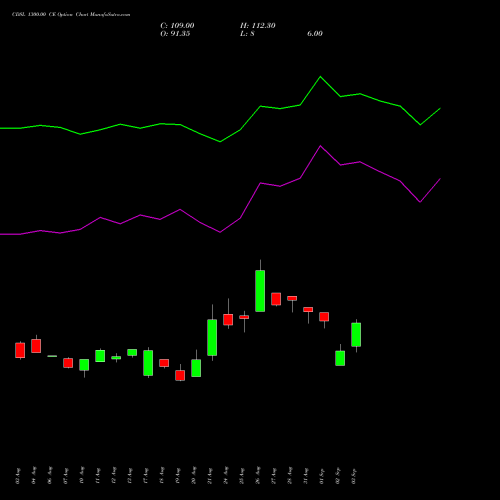500x500 pixels.
Task: Click the highest peak of the green line
Action: click(321, 77)
